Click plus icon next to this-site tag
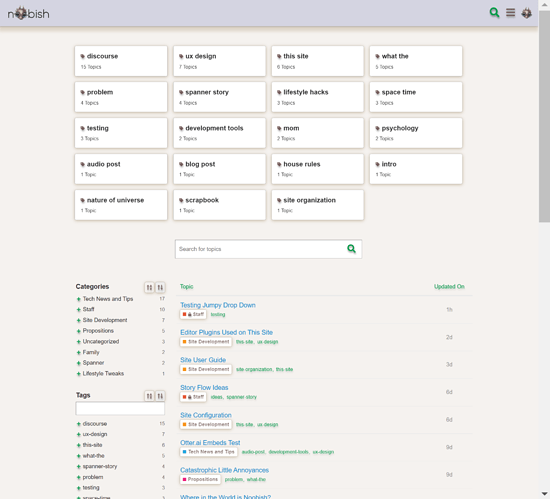 [x=79, y=445]
